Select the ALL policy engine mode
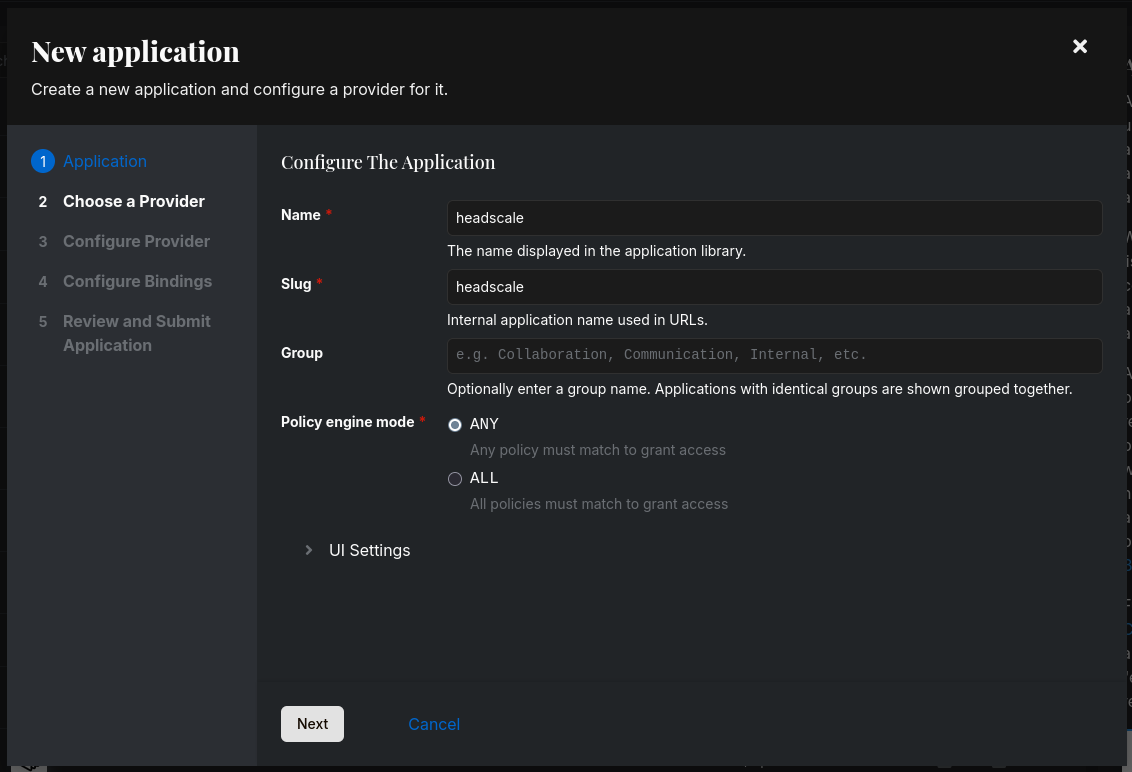Image resolution: width=1132 pixels, height=772 pixels. (455, 479)
